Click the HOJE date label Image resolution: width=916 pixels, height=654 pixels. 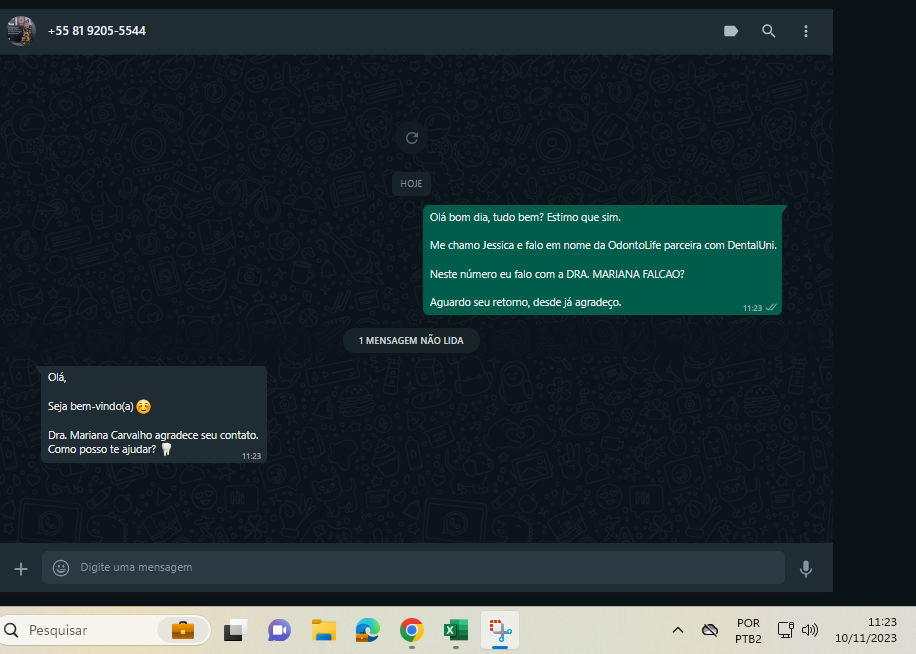[x=411, y=184]
